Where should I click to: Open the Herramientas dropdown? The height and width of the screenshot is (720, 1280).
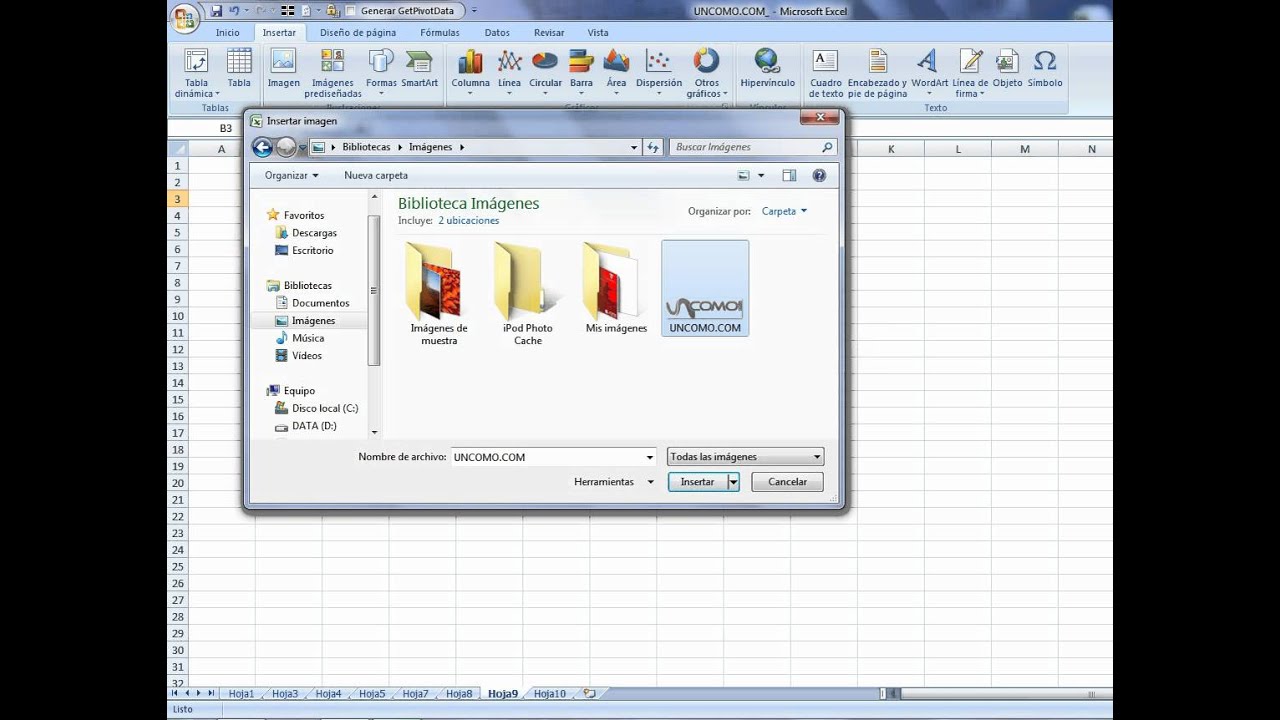point(613,482)
